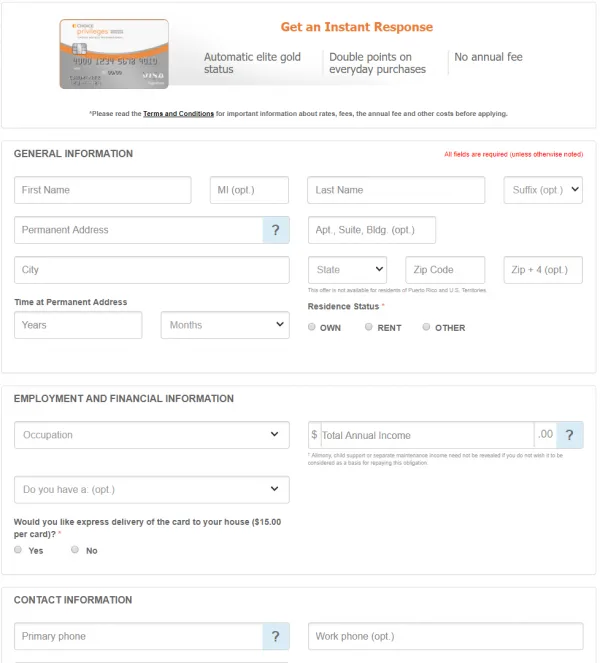Open the Terms and Conditions link

pos(178,114)
